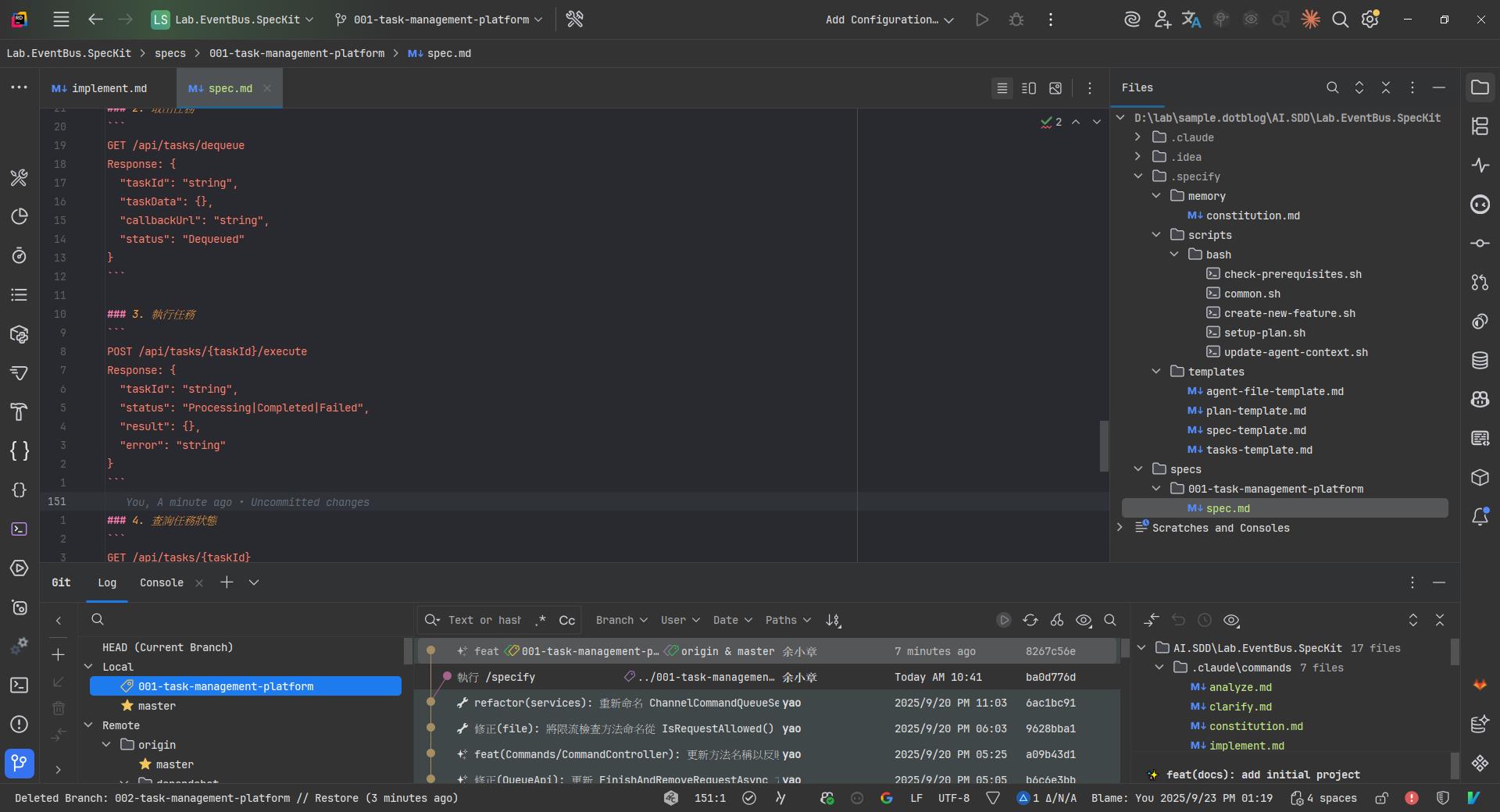Screen dimensions: 1500x812
Task: Click the specs breadcrumb
Action: click(x=170, y=53)
